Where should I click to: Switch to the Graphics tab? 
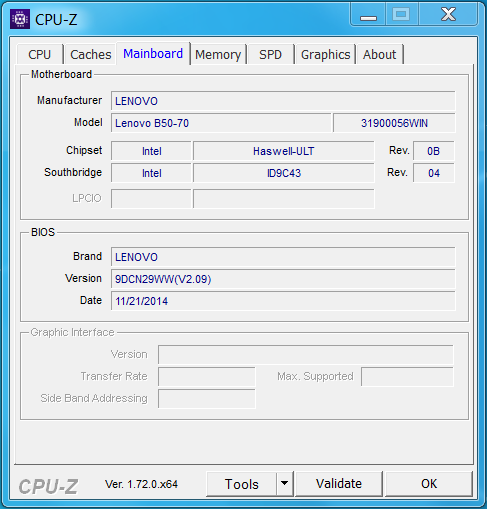(x=325, y=54)
